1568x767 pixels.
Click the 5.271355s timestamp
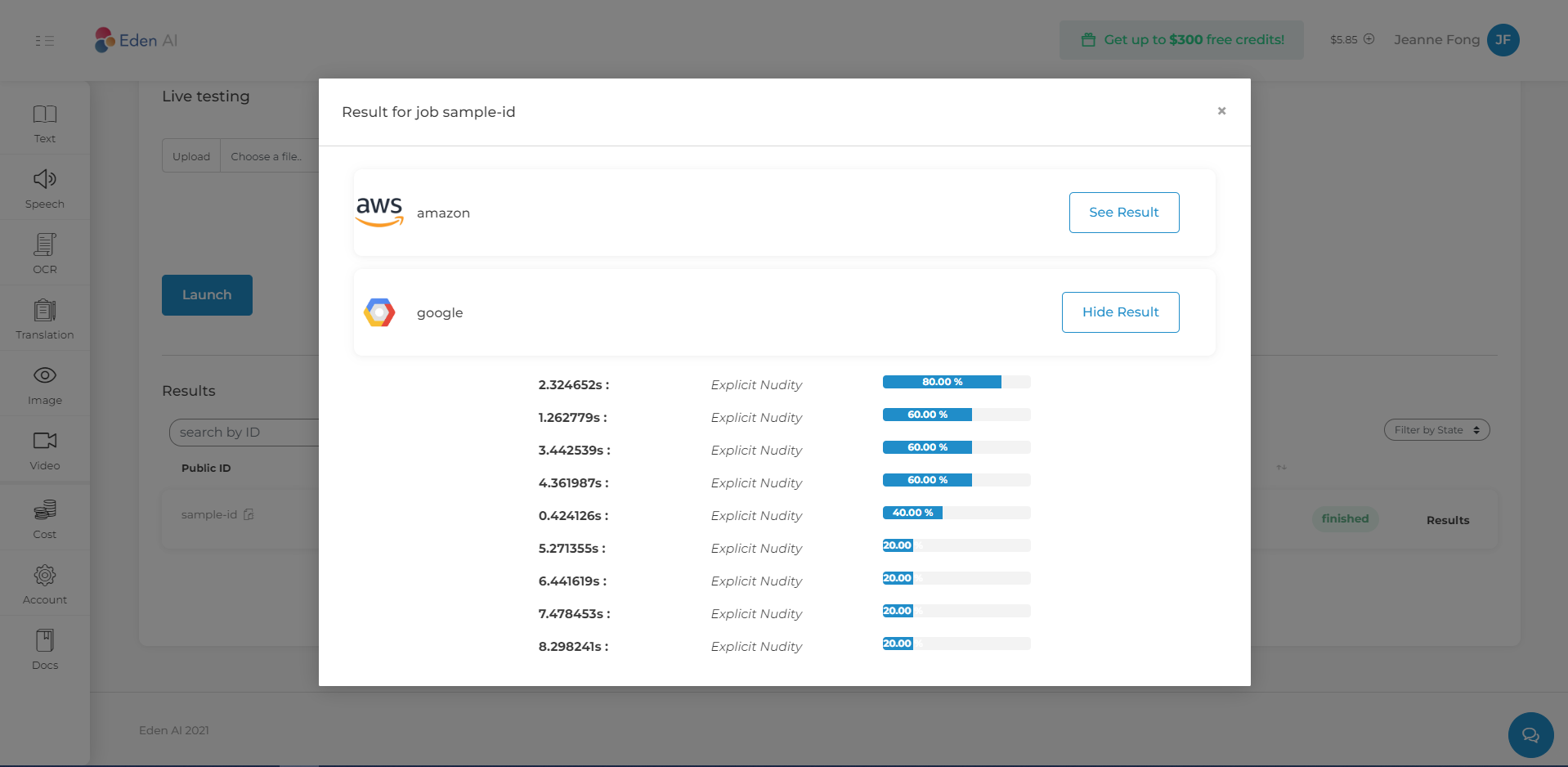572,549
